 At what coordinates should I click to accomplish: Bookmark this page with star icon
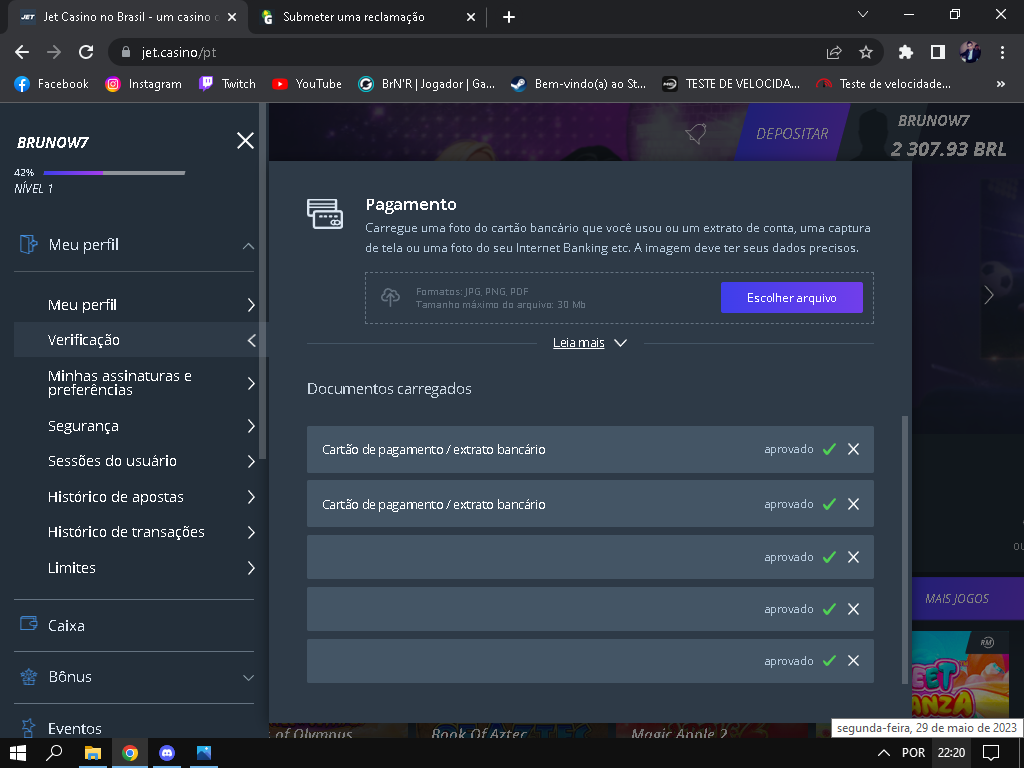point(866,52)
